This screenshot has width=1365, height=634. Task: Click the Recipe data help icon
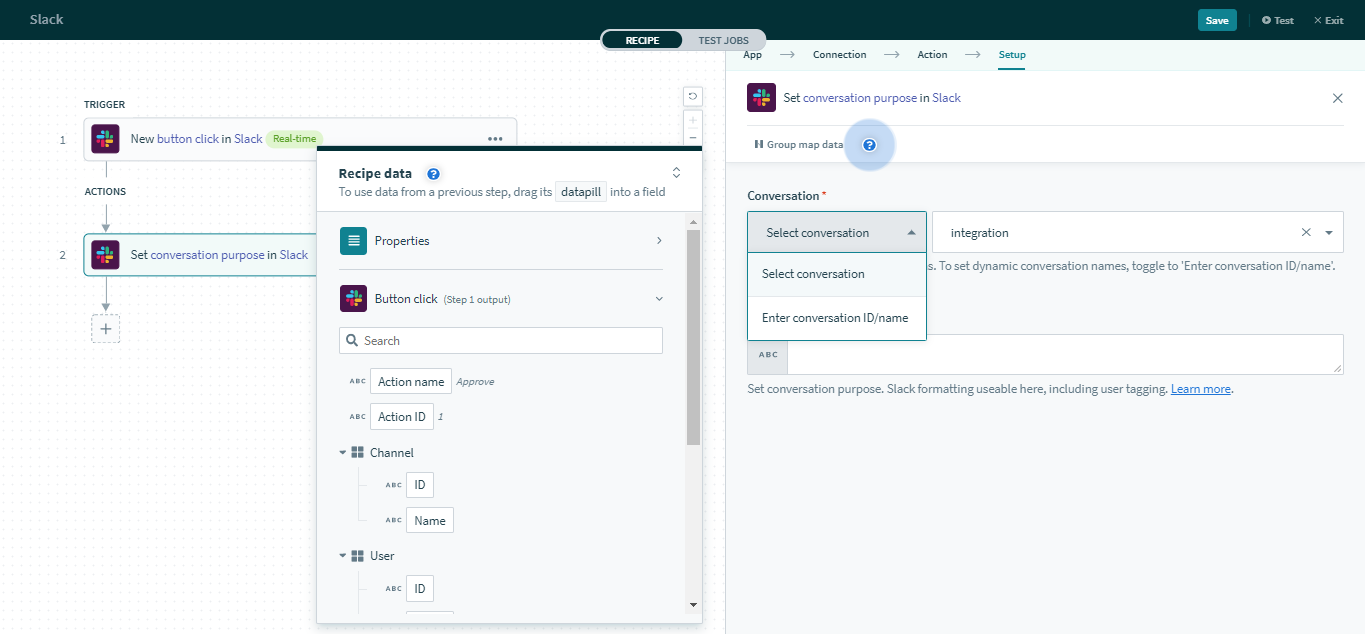[x=433, y=173]
